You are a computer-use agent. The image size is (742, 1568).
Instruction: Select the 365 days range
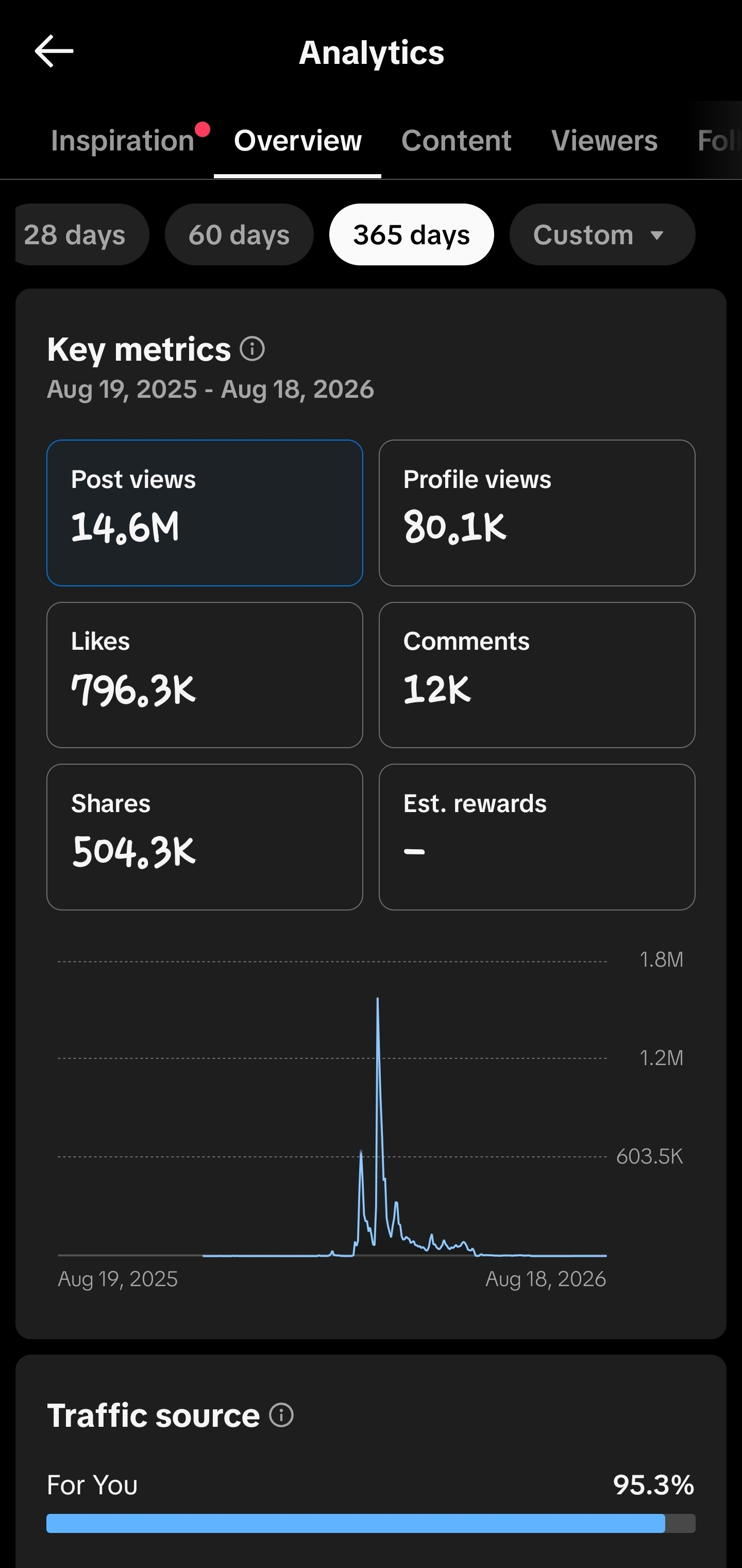(412, 234)
